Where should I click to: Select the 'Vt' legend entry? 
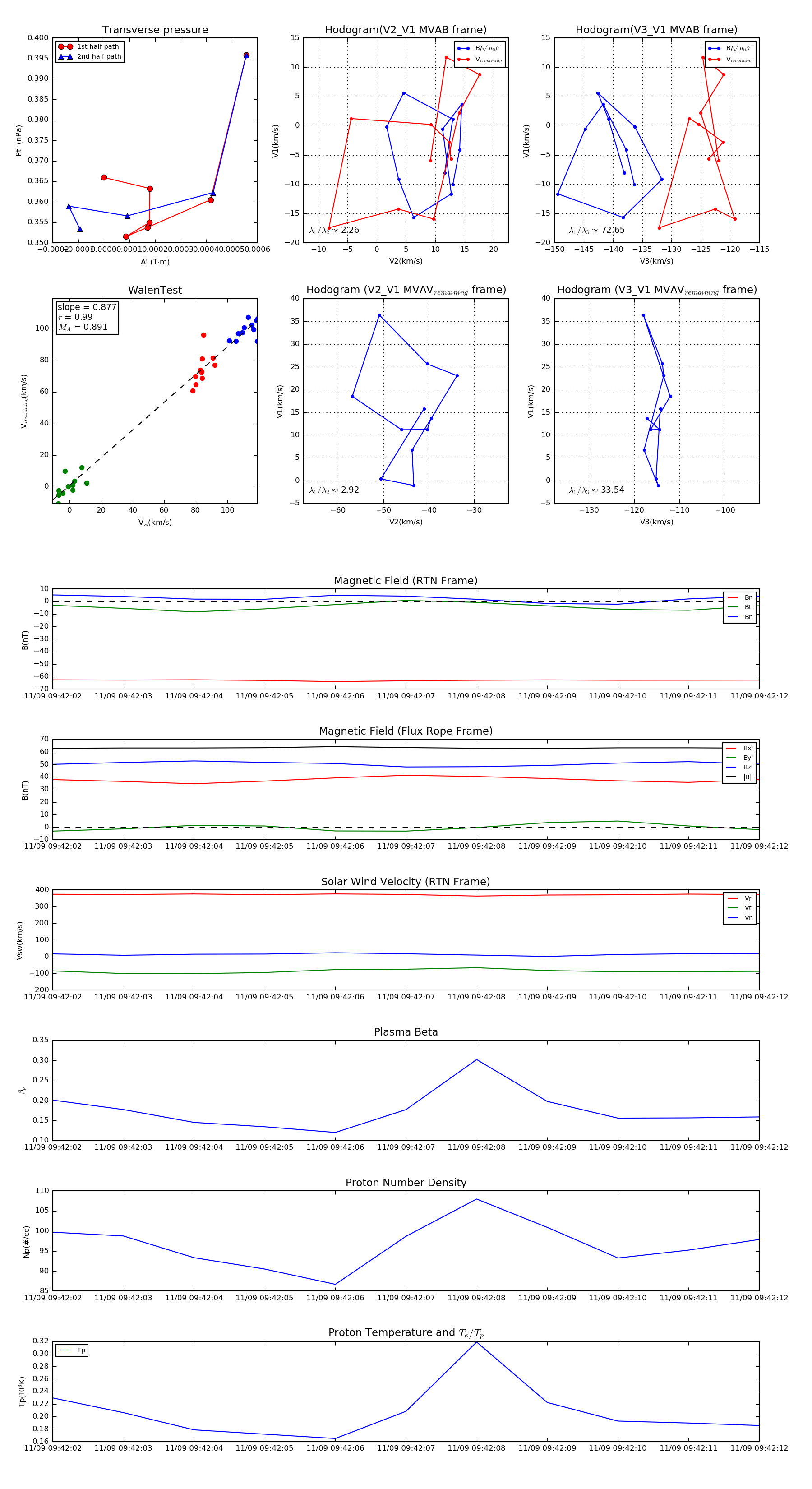pyautogui.click(x=740, y=908)
